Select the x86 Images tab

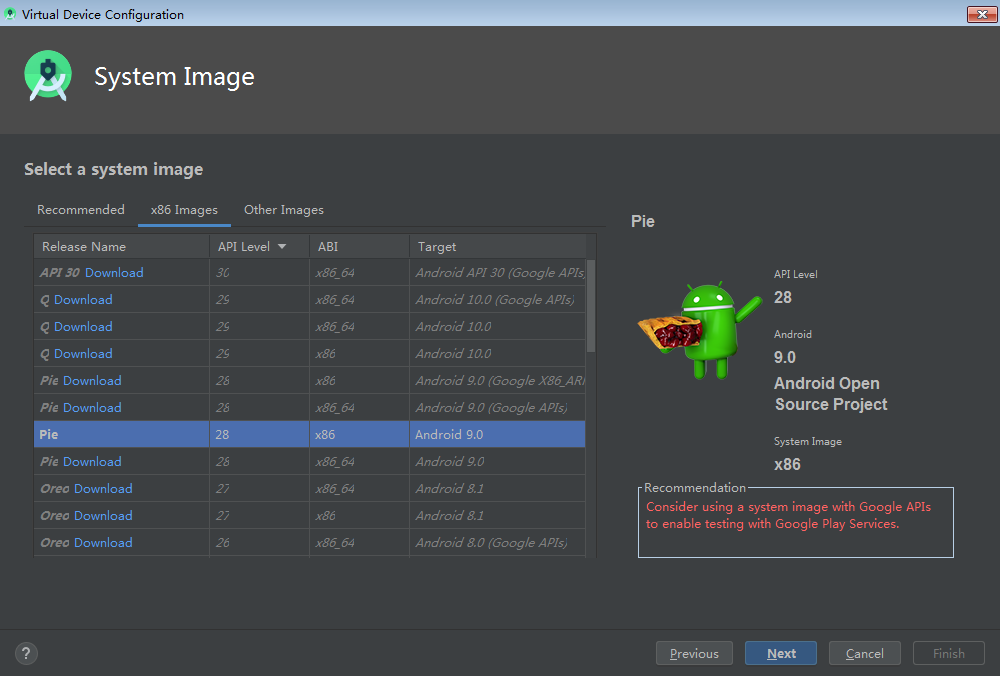(184, 210)
